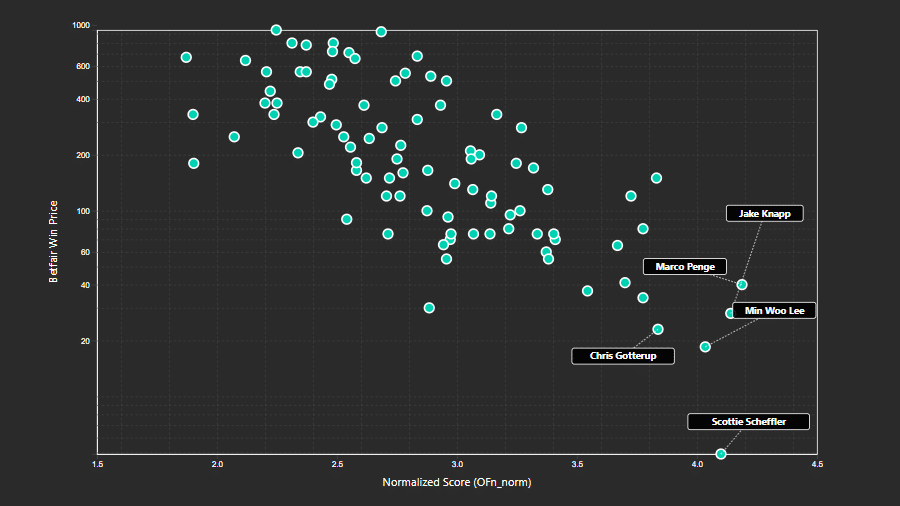Select Scottie Scheffler's data point at chart bottom
This screenshot has height=506, width=900.
tap(721, 454)
